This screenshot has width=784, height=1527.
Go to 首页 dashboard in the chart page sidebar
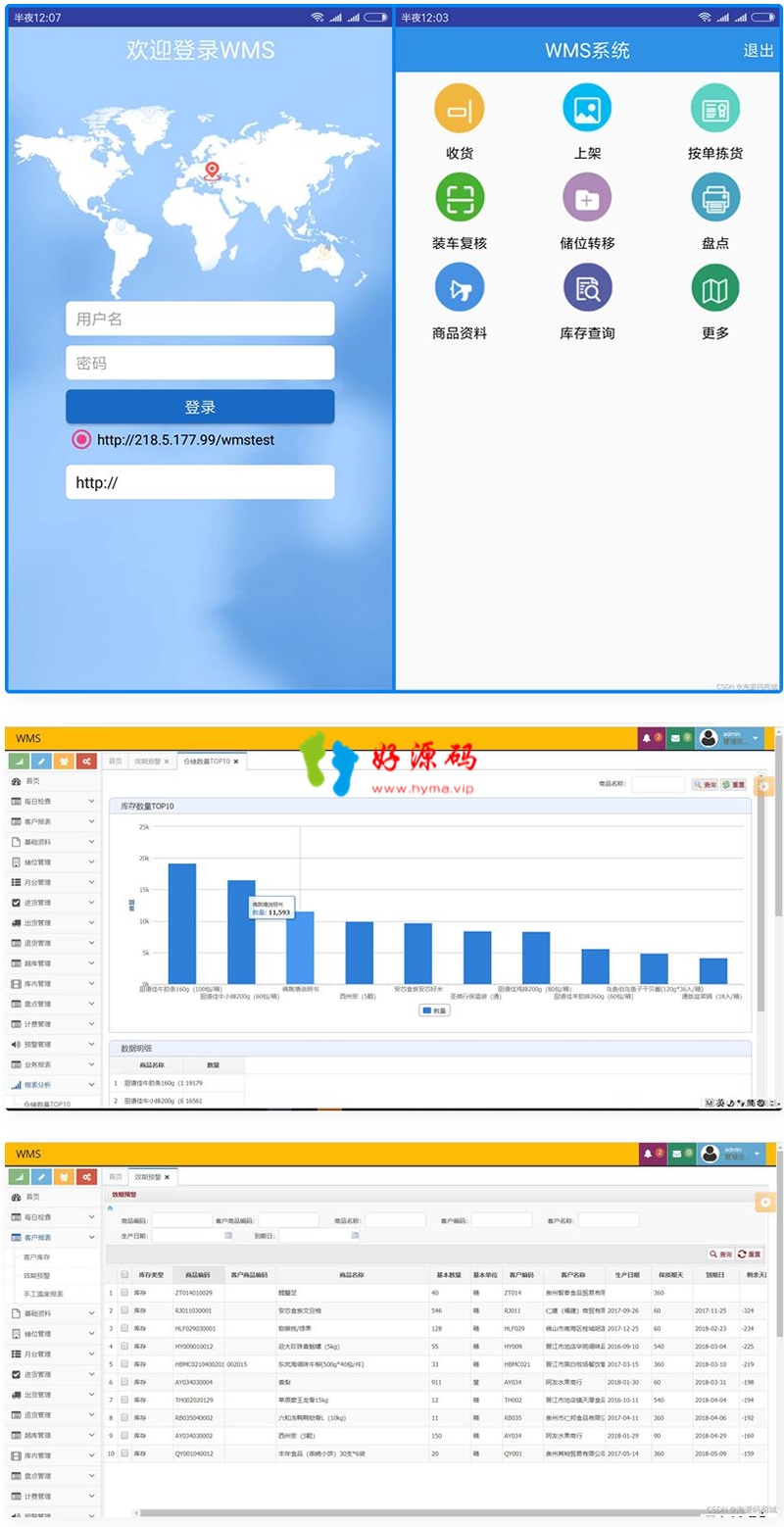pyautogui.click(x=53, y=781)
